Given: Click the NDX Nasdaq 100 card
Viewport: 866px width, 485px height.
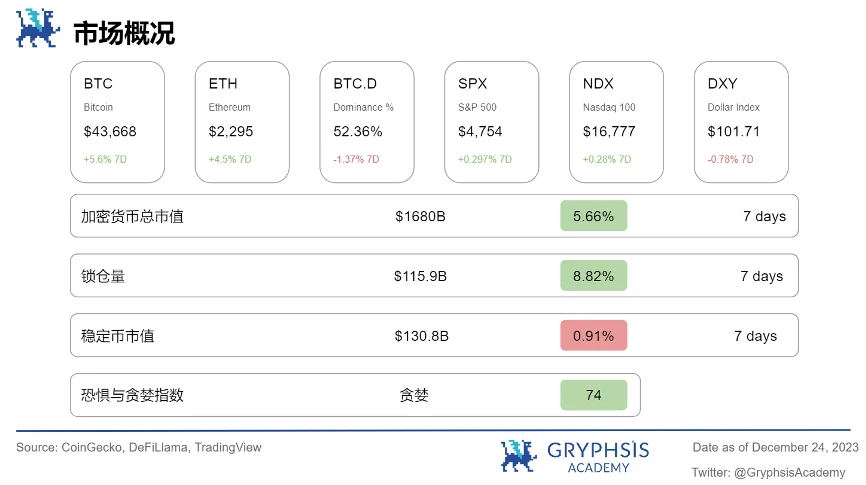Looking at the screenshot, I should click(x=616, y=121).
